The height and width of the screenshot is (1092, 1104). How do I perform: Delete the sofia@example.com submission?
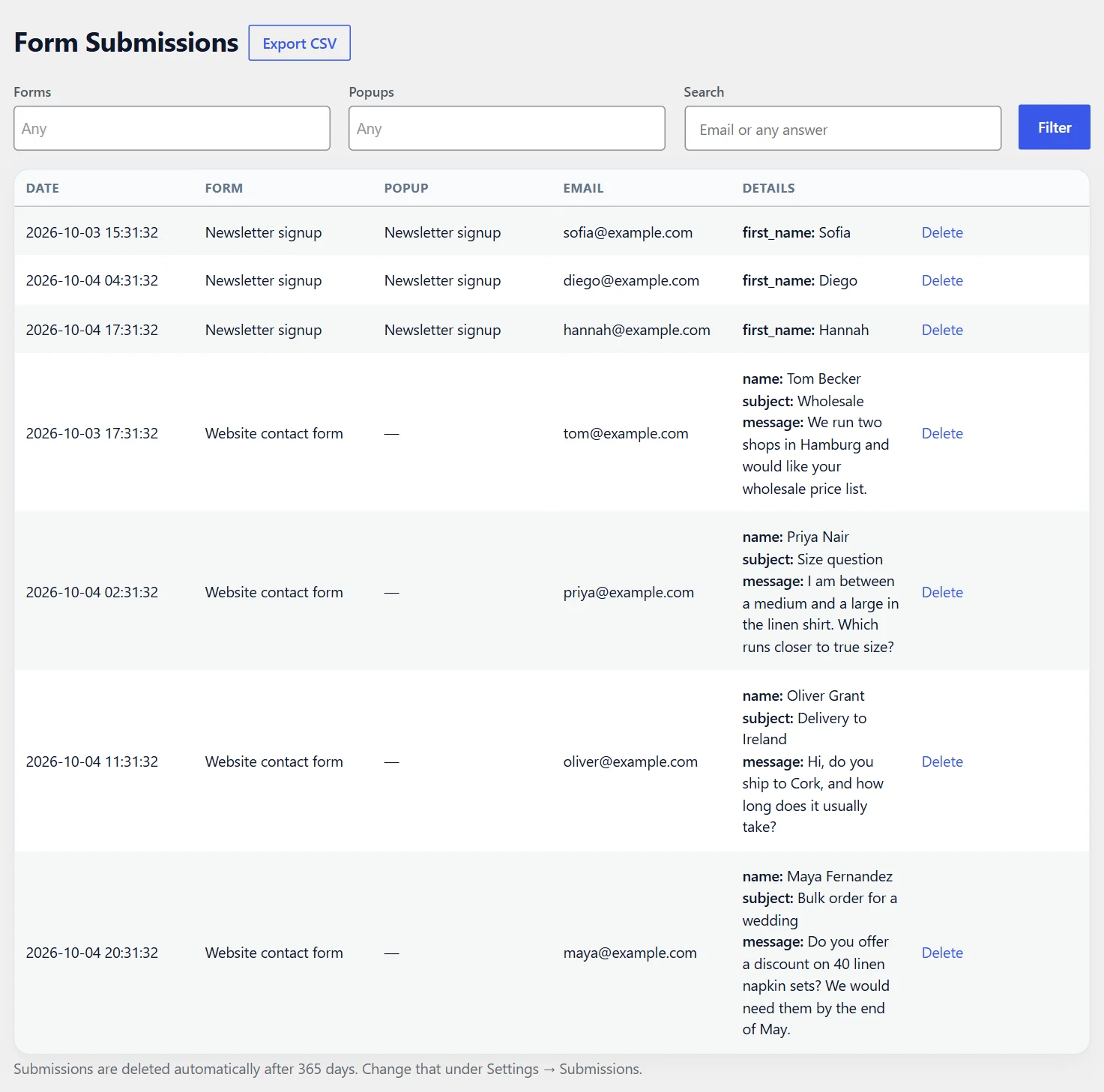point(942,232)
